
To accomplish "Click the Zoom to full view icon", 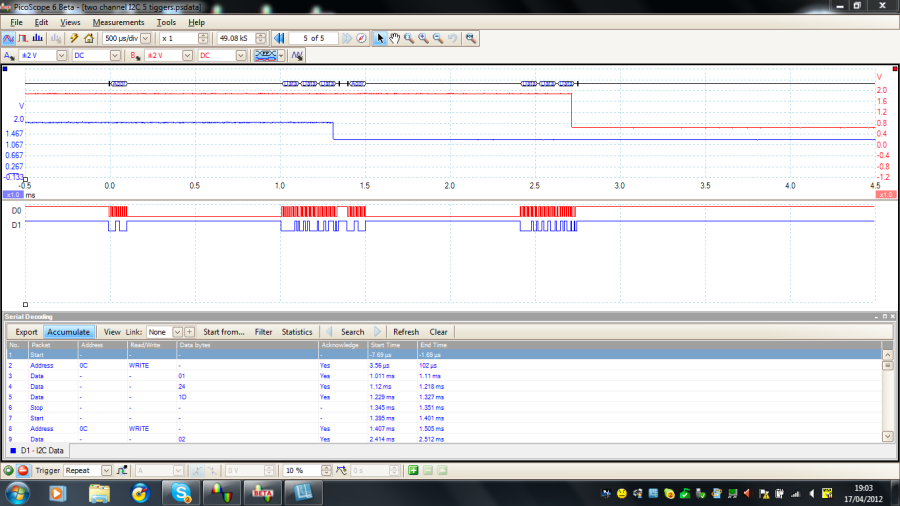I will pos(471,38).
